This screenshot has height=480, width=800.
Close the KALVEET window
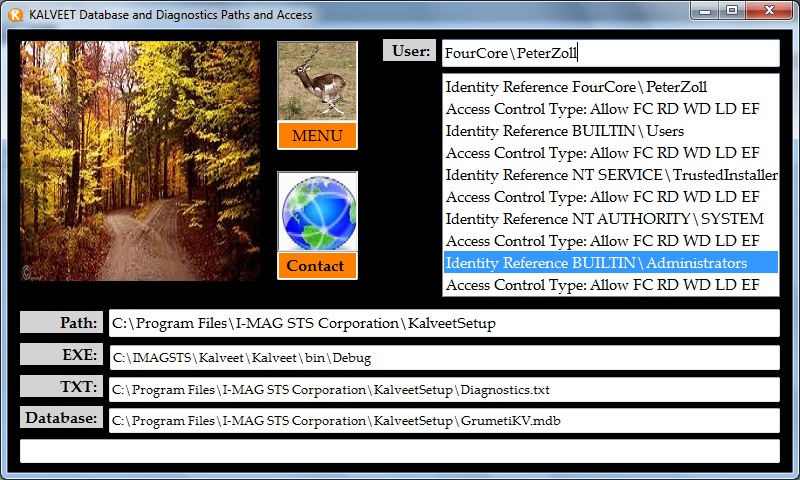click(769, 11)
